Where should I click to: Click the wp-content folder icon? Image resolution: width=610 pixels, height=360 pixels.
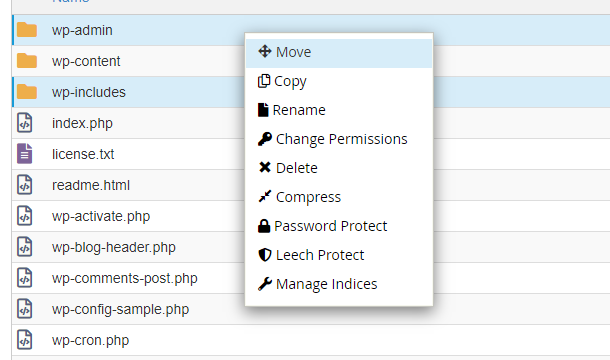pyautogui.click(x=27, y=61)
